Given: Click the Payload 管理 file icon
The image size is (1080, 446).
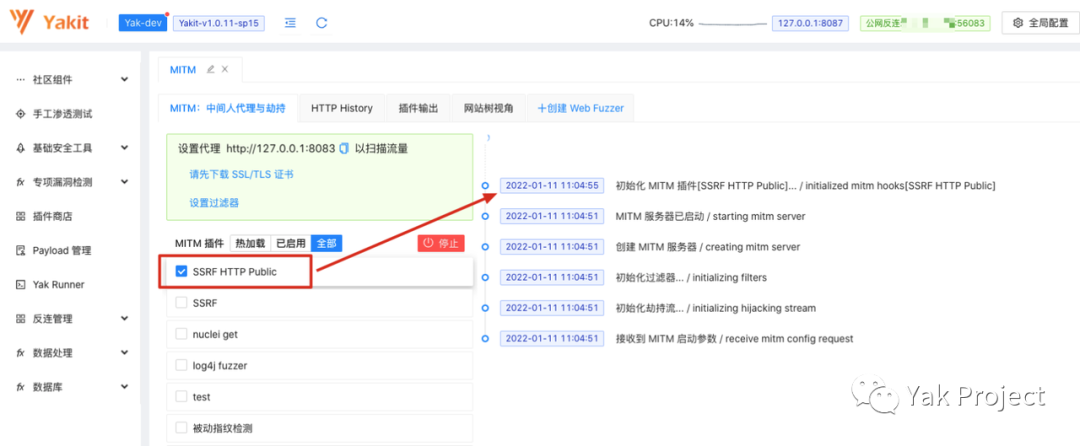Looking at the screenshot, I should 21,251.
